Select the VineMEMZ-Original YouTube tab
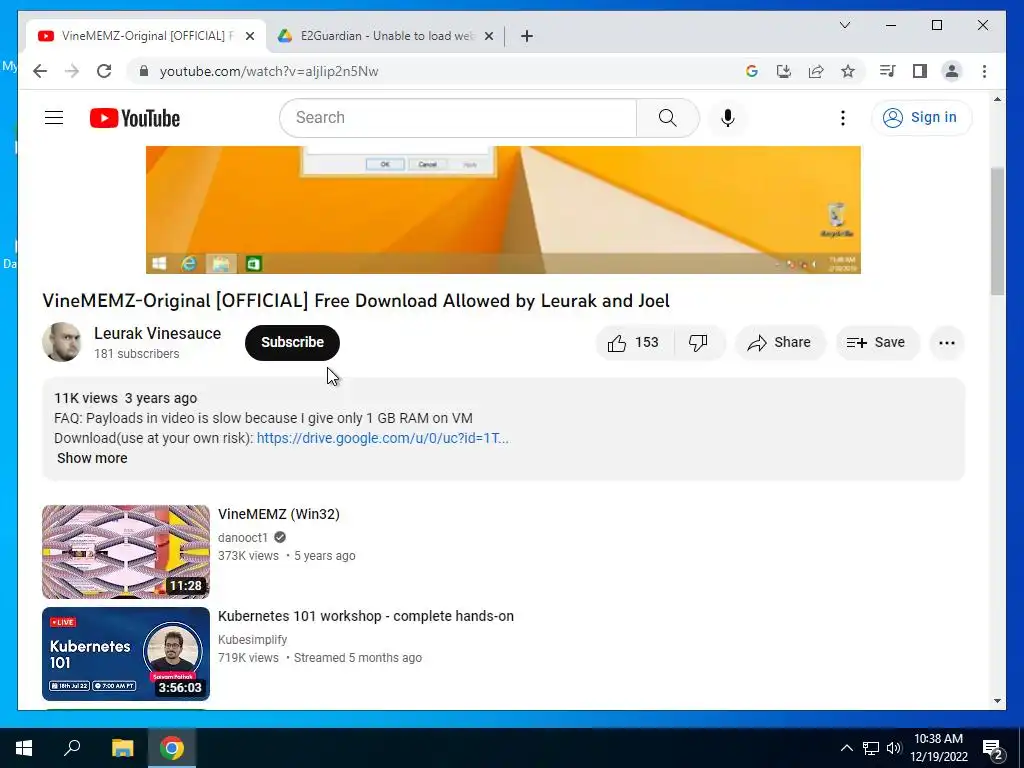Screen dimensions: 1024x768 click(x=145, y=36)
